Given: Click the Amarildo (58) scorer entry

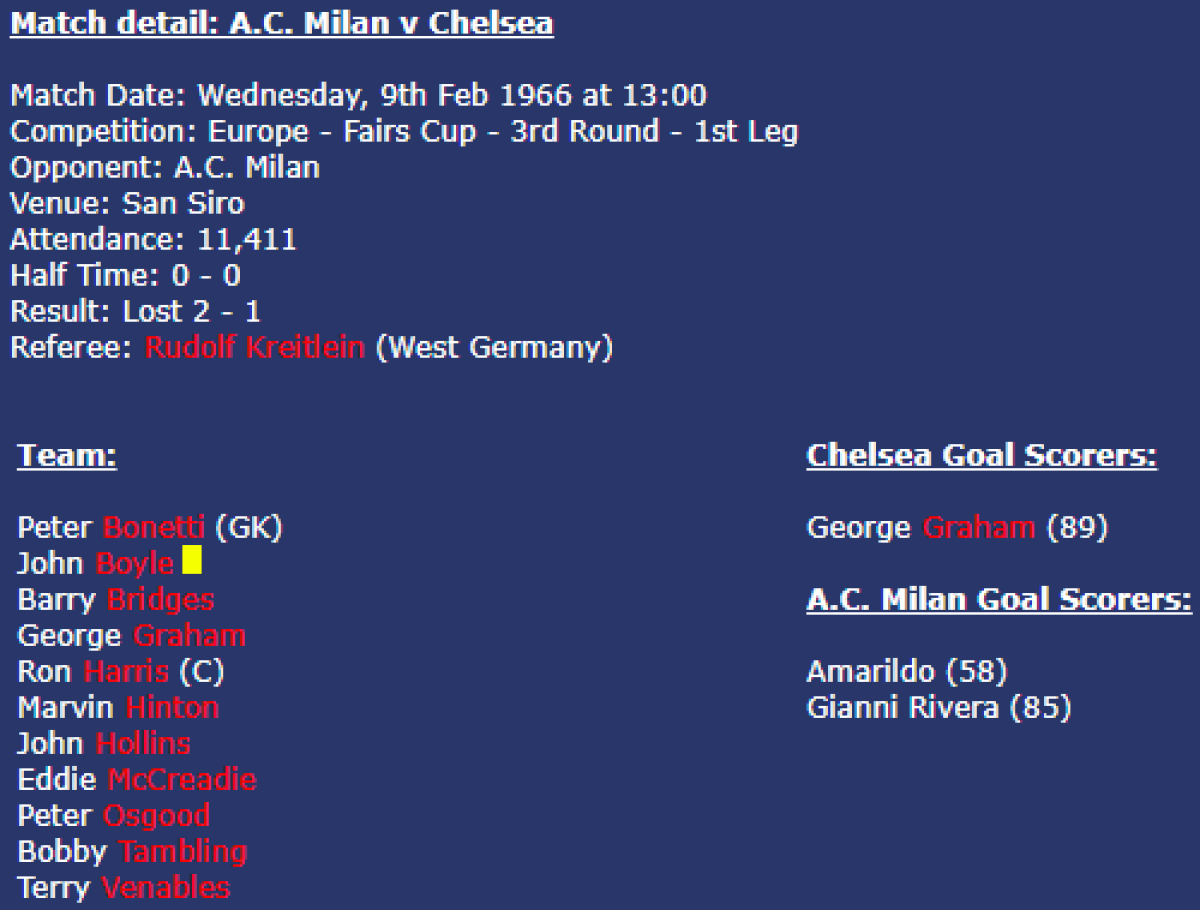Looking at the screenshot, I should coord(906,671).
